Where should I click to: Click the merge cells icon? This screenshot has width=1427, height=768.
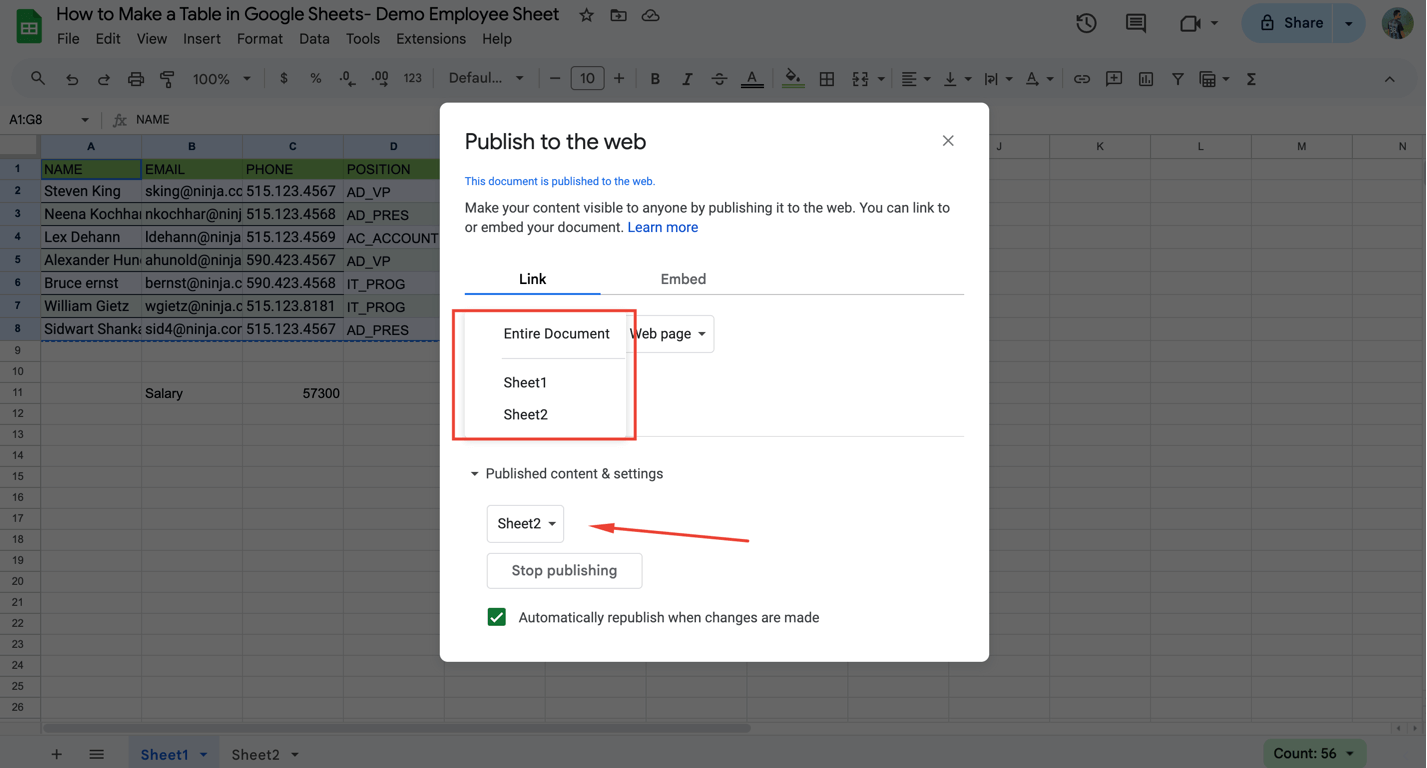860,79
